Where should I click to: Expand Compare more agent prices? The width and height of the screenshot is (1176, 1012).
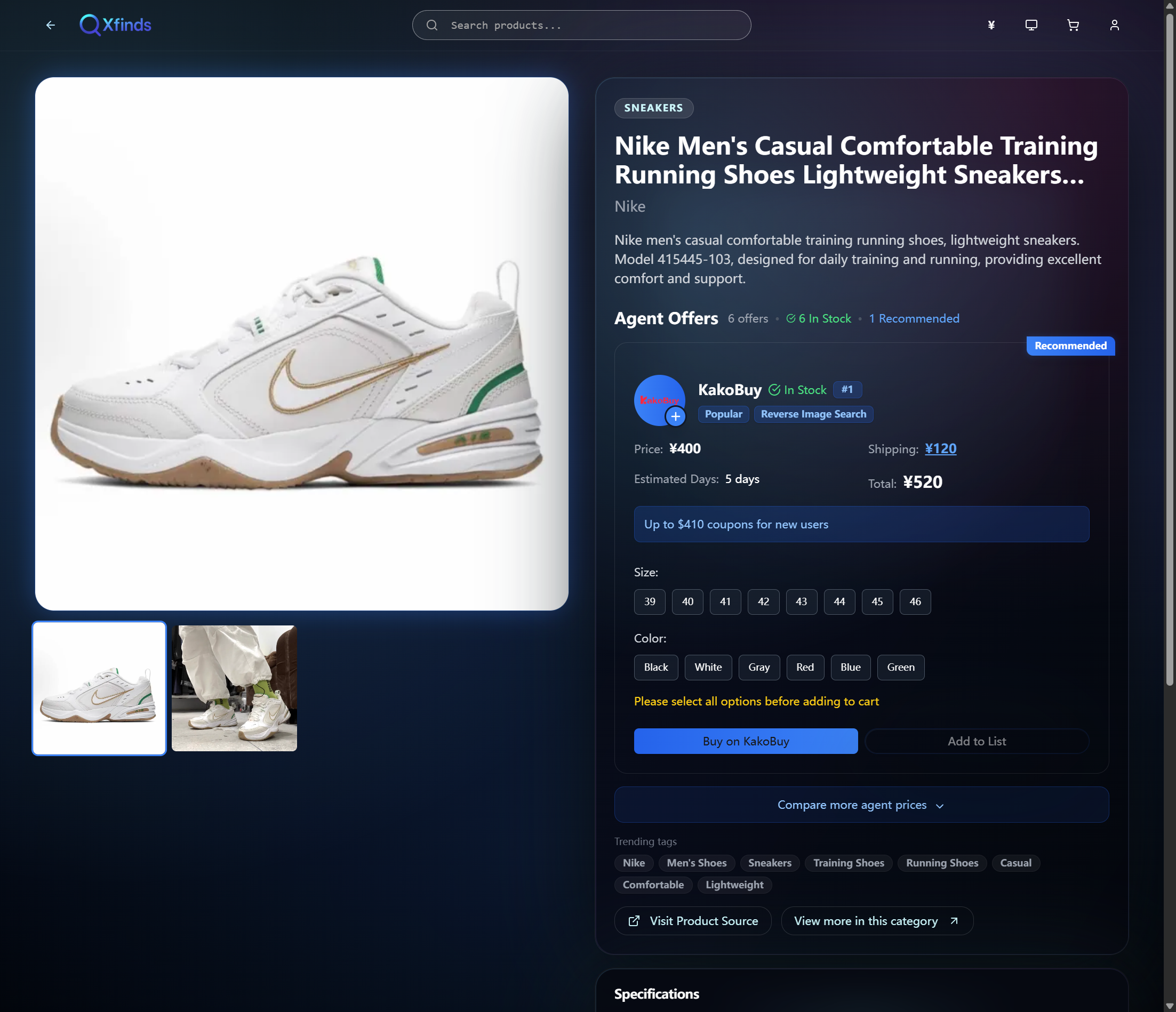861,805
